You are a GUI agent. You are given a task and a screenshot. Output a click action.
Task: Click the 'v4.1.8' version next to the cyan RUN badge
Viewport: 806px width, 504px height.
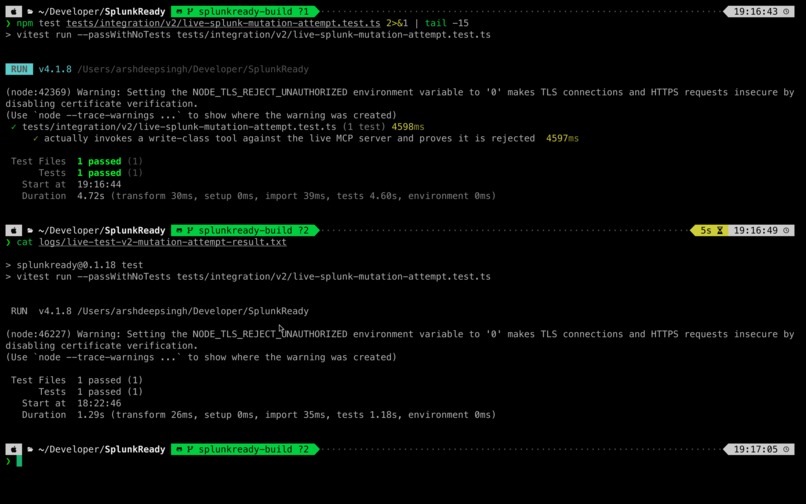pyautogui.click(x=55, y=69)
